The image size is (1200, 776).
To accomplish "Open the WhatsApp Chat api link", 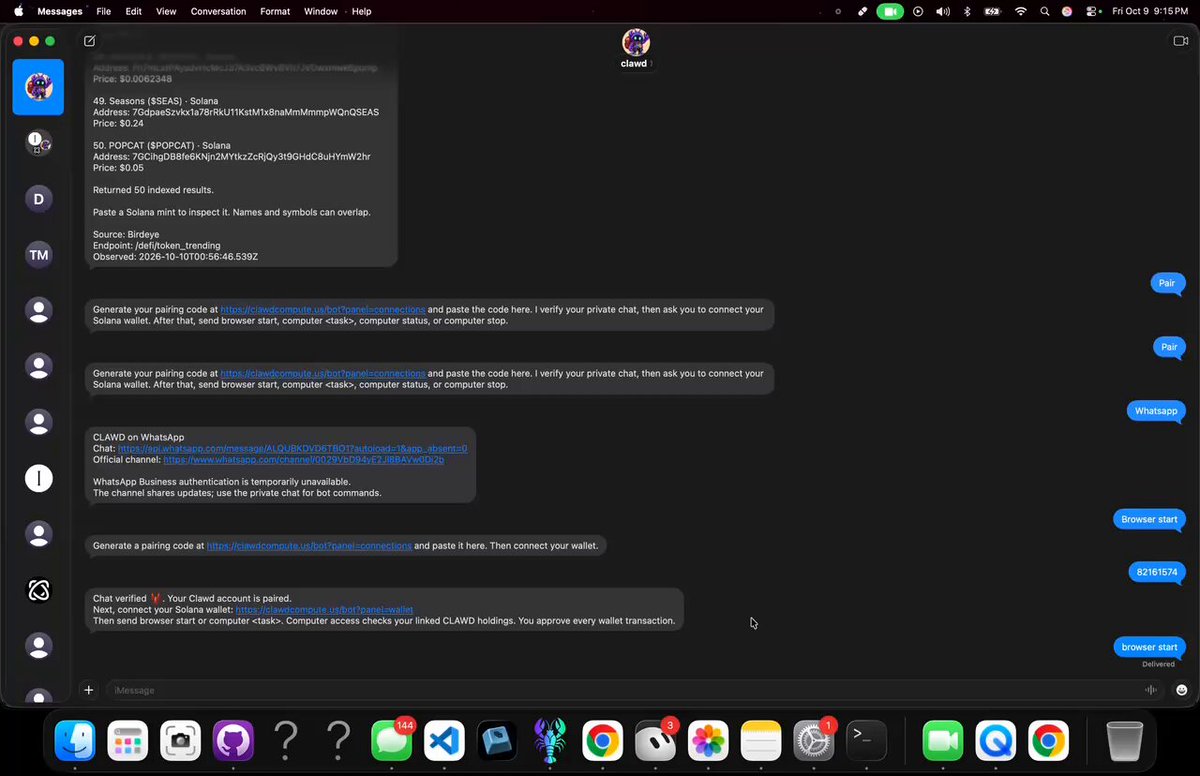I will [293, 449].
